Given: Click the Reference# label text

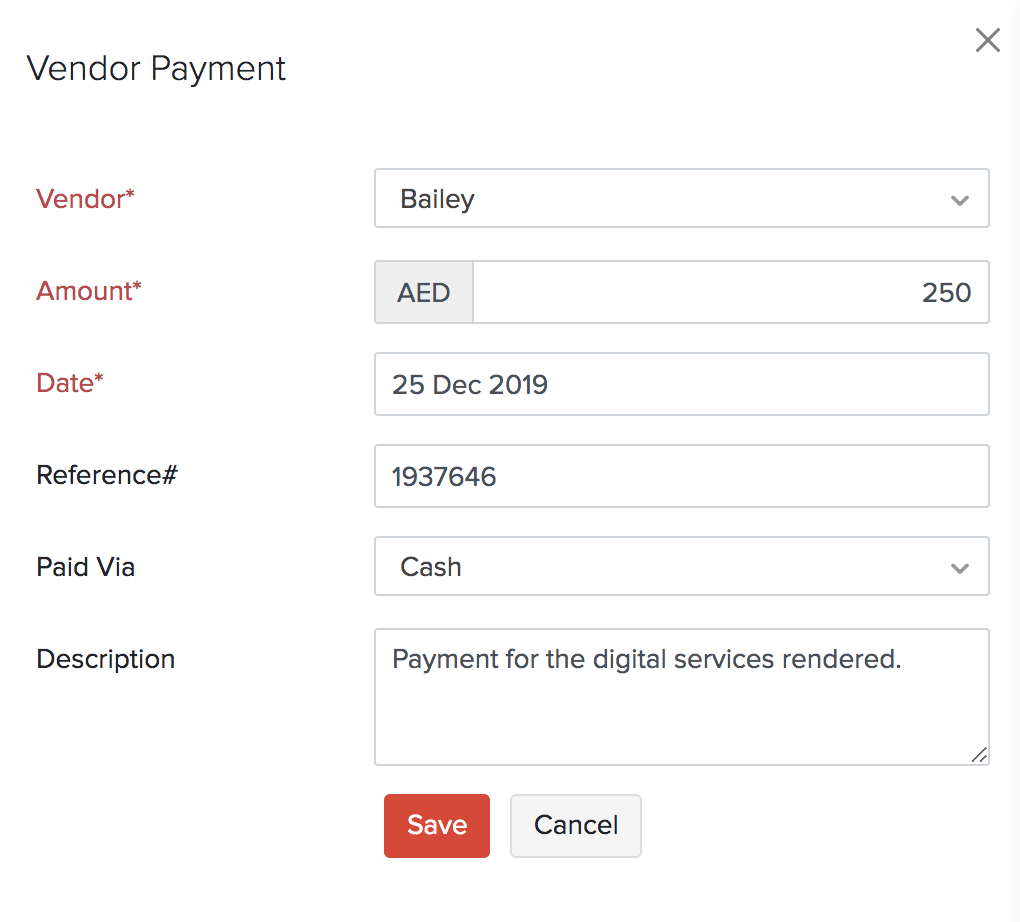Looking at the screenshot, I should (106, 475).
